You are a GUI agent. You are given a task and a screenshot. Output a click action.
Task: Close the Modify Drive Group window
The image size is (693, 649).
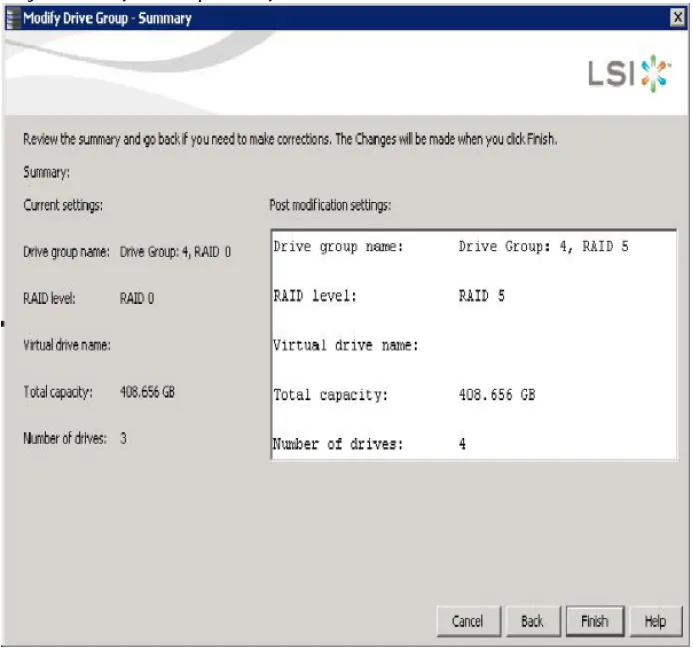click(x=679, y=18)
